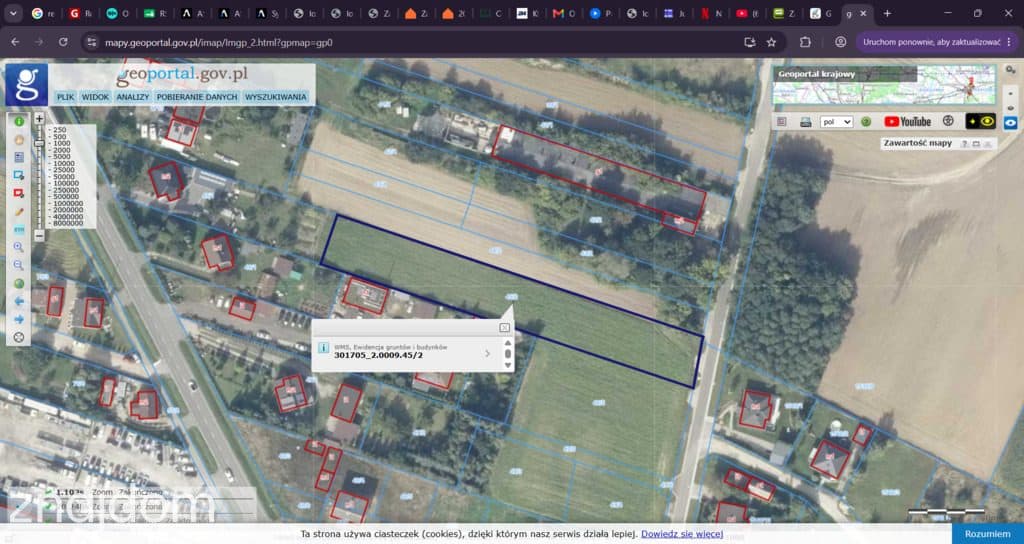Screen dimensions: 1024x544
Task: Open the coordinates tool above zoom-in magnifier
Action: pos(19,230)
